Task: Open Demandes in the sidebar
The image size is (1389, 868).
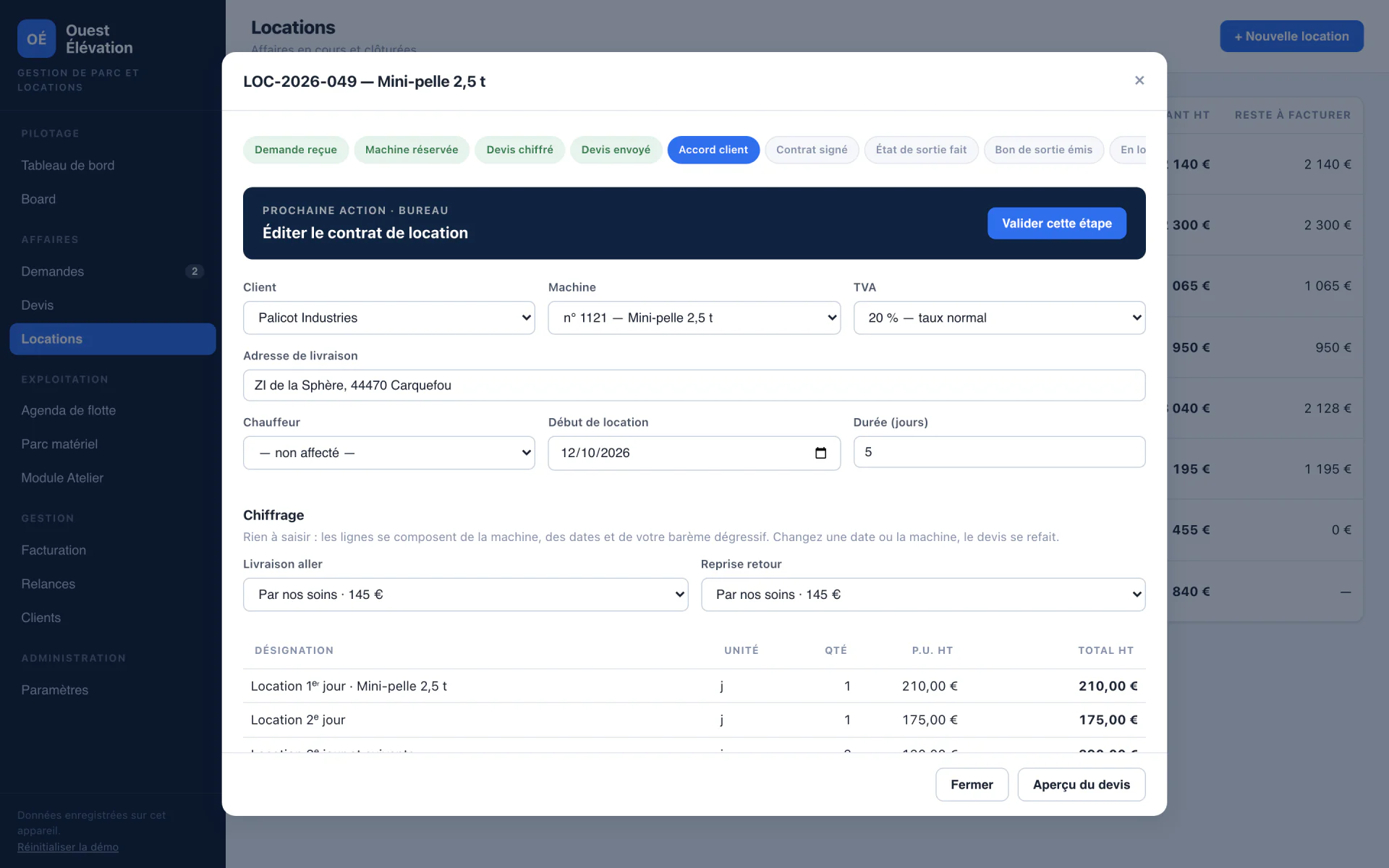Action: pos(112,271)
